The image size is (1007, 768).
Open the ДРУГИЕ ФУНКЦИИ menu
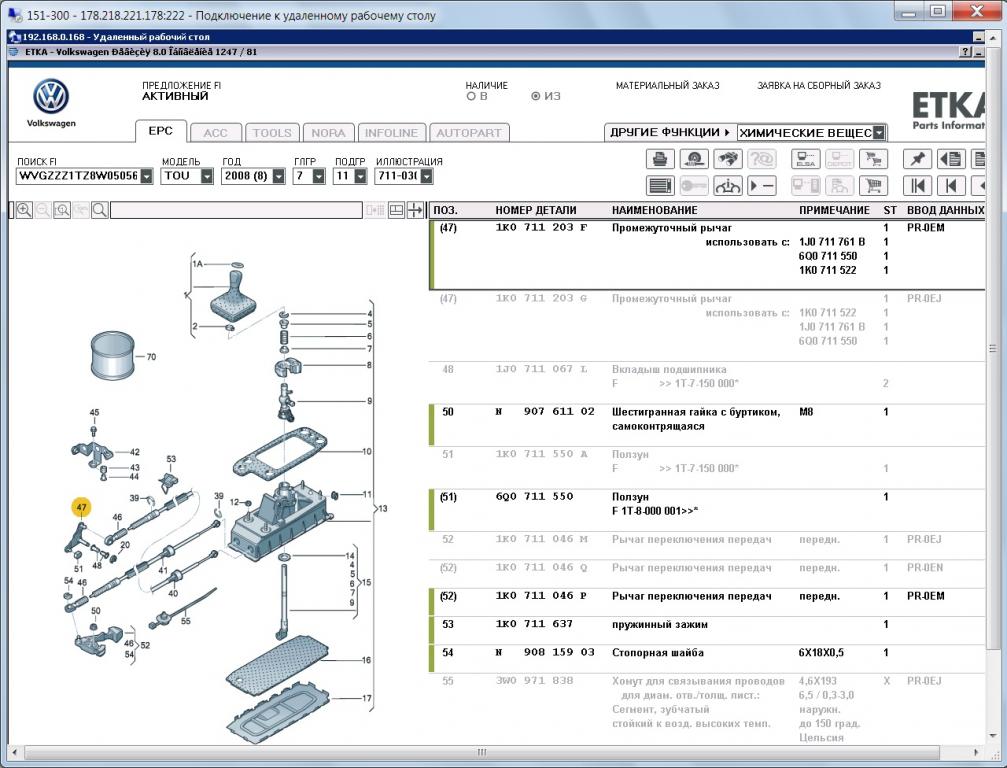[670, 132]
